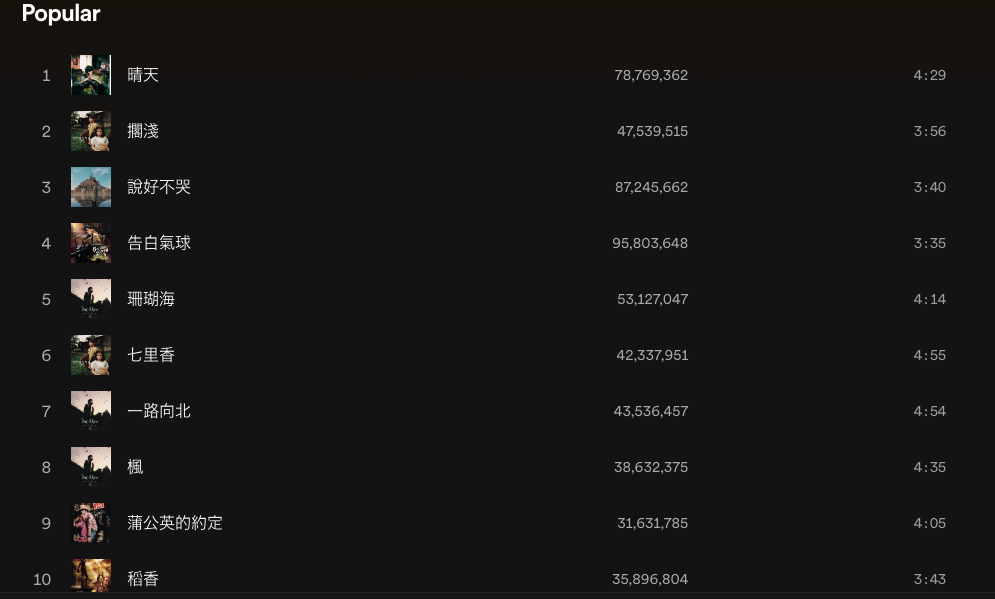Viewport: 995px width, 599px height.
Task: Click on the title 七里香
Action: click(151, 355)
